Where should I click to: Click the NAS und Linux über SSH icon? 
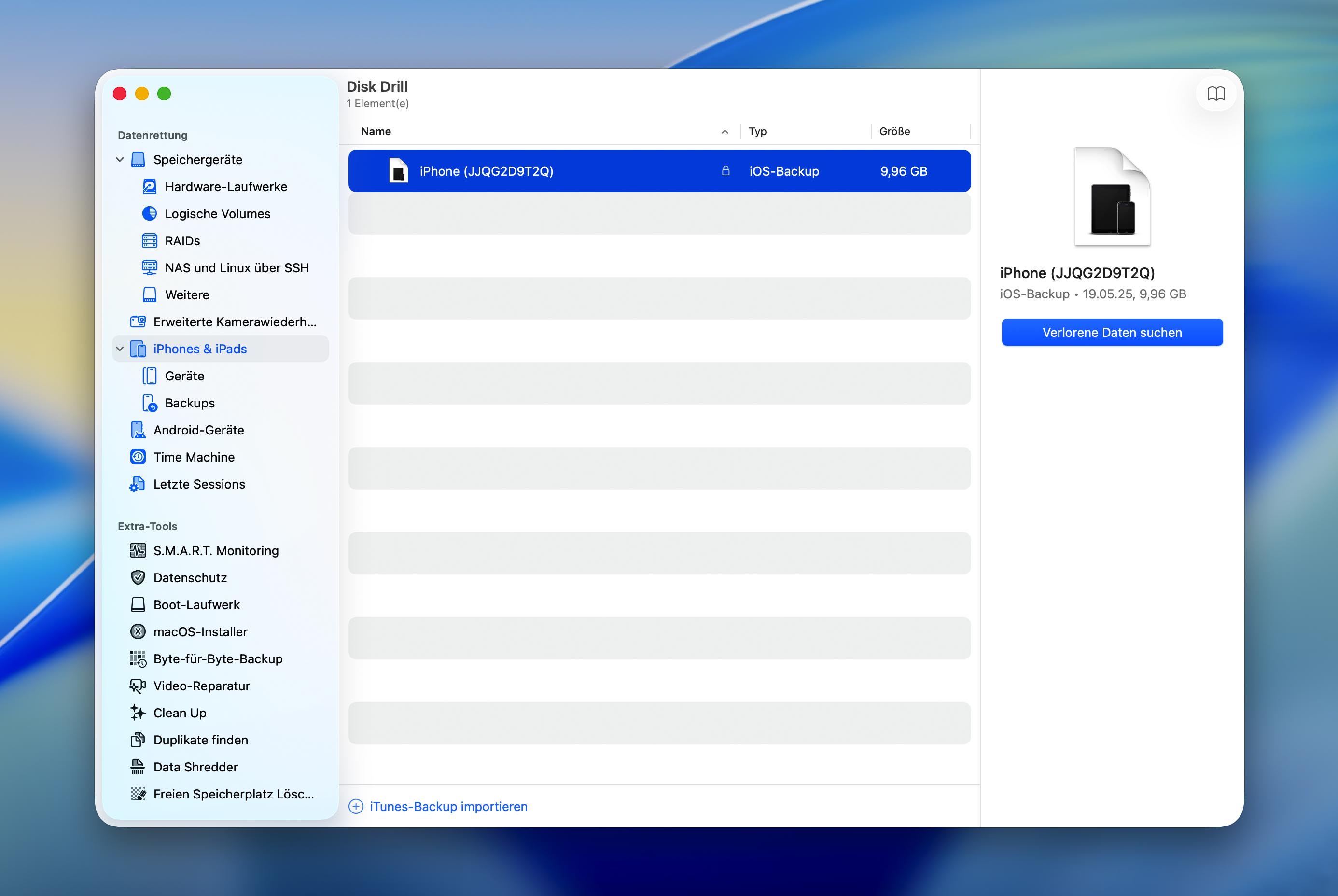click(x=150, y=267)
